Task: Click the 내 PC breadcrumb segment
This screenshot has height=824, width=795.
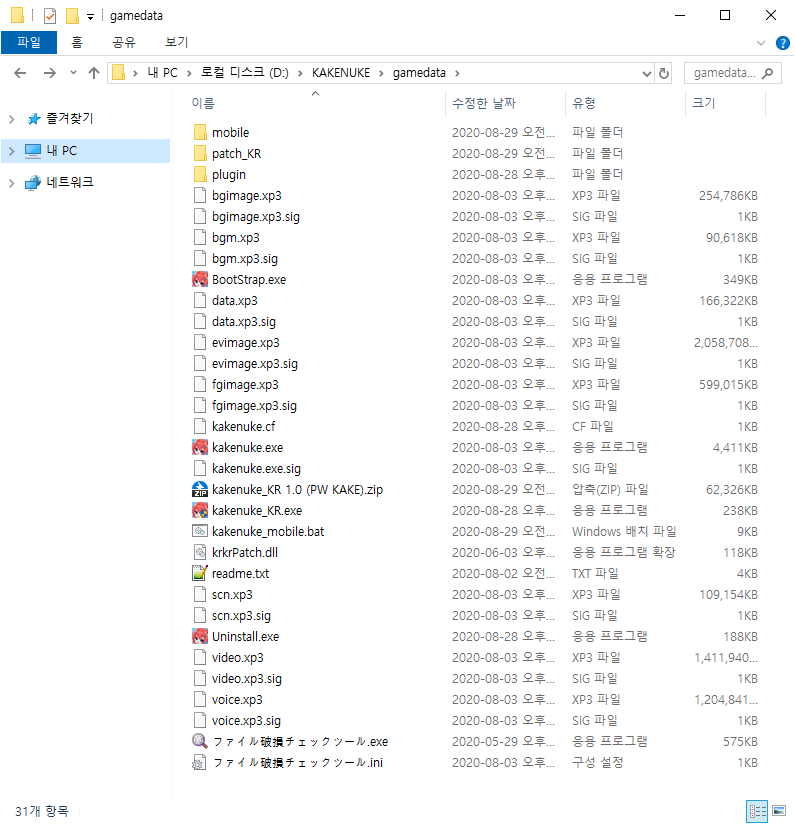Action: pyautogui.click(x=162, y=73)
